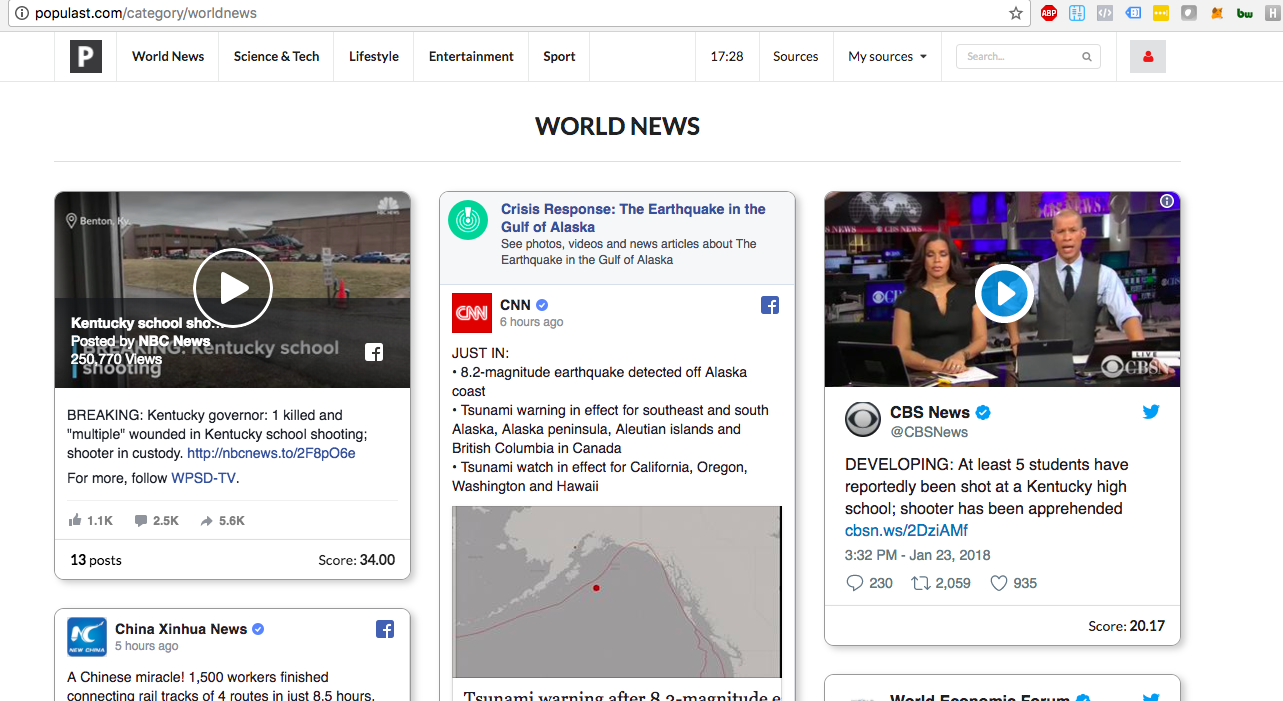Click the gray H extension icon
Viewport: 1283px width, 701px height.
[1273, 13]
